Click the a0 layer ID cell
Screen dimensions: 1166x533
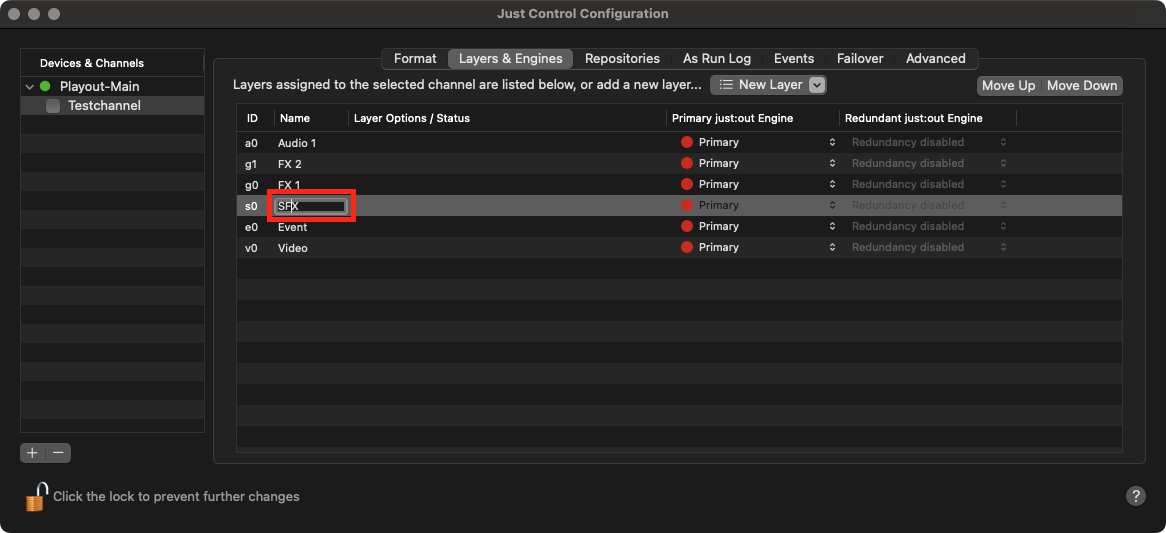251,143
